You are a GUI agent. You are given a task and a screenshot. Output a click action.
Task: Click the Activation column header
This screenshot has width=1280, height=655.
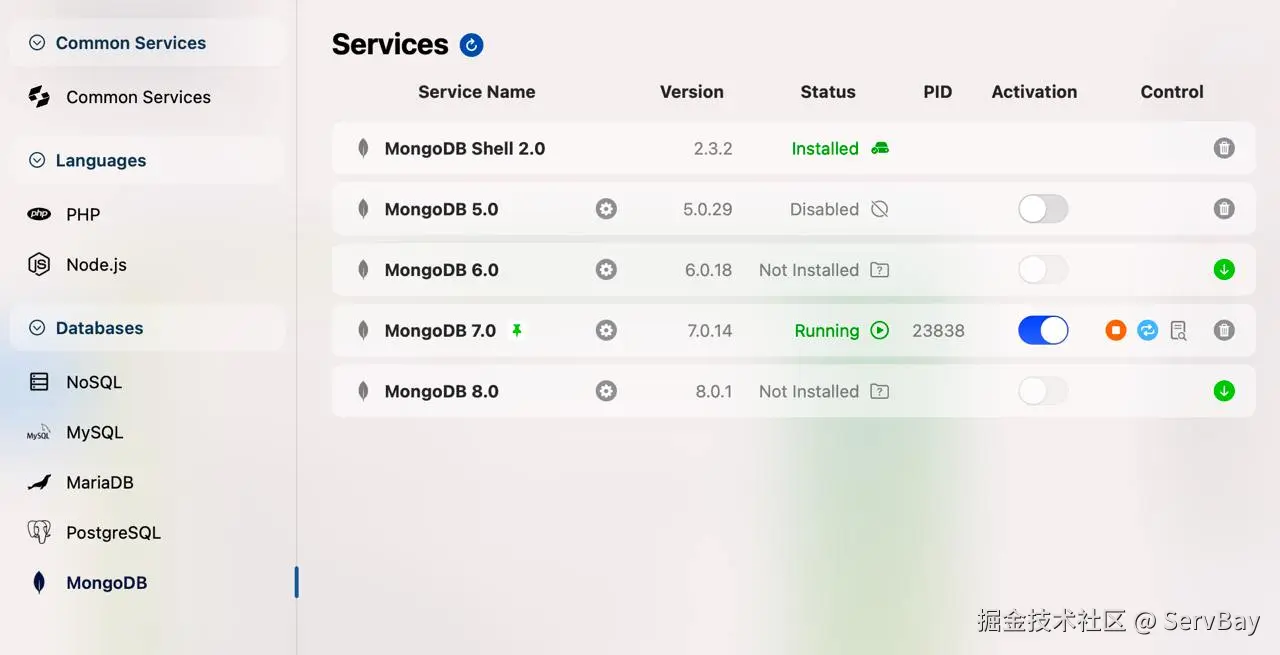coord(1034,92)
